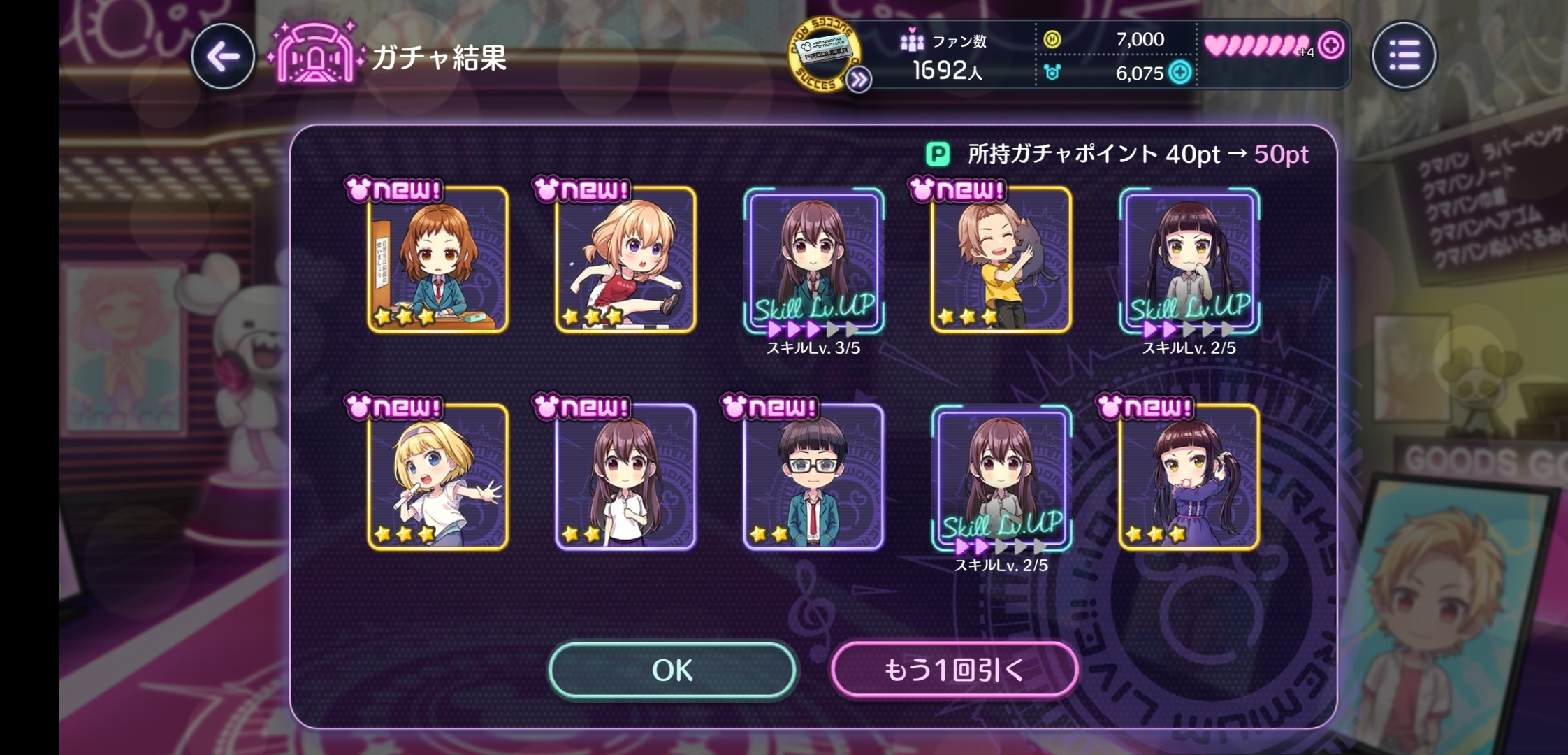Screen dimensions: 1568x755
Task: Confirm results with OK button
Action: point(672,670)
